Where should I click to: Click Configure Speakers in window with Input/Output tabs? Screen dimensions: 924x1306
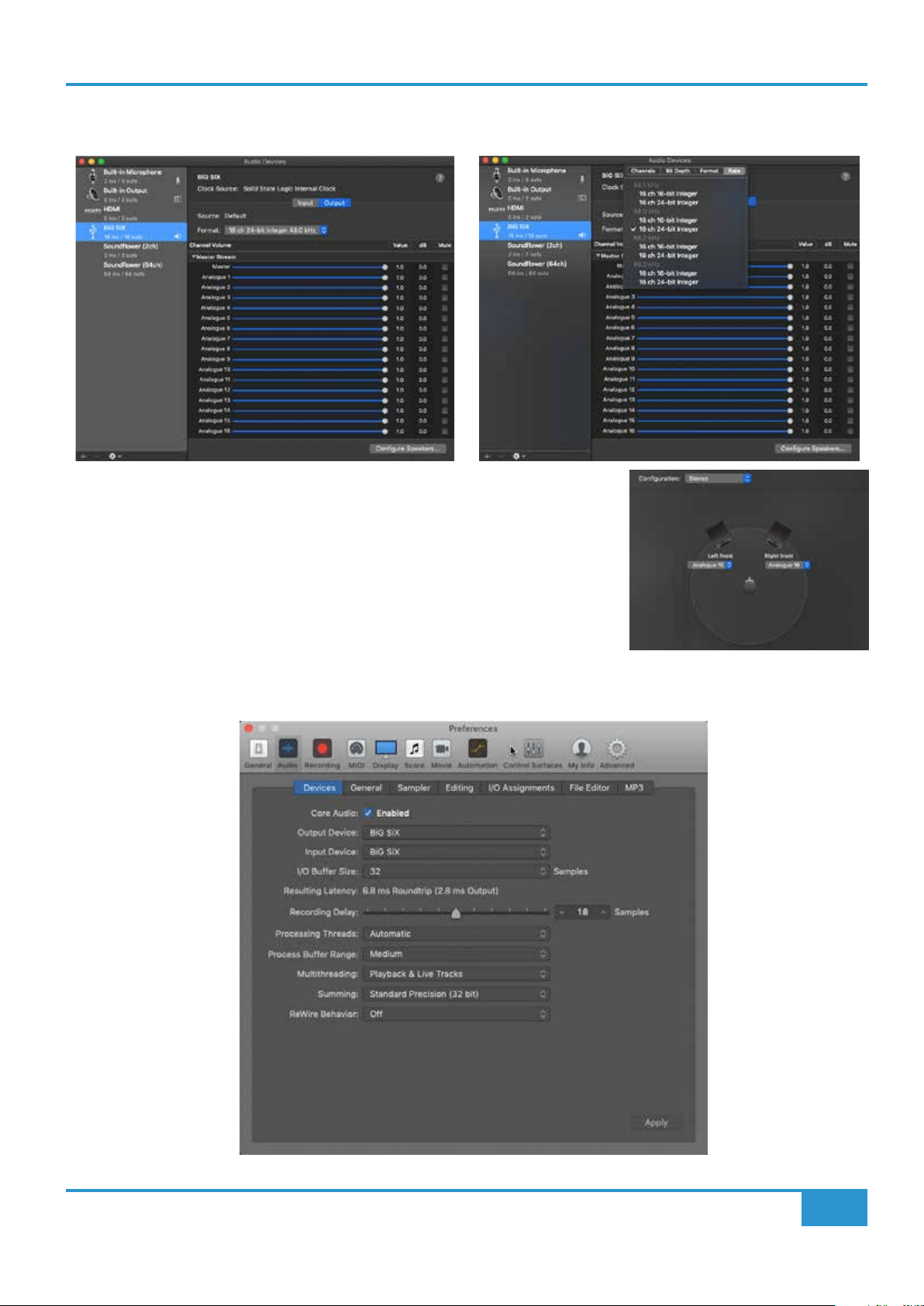click(407, 449)
